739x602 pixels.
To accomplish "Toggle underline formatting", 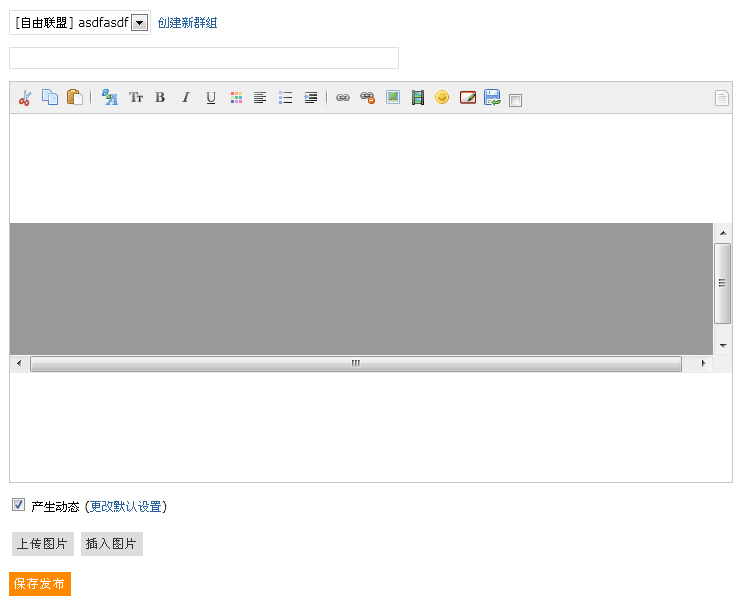I will (x=211, y=98).
